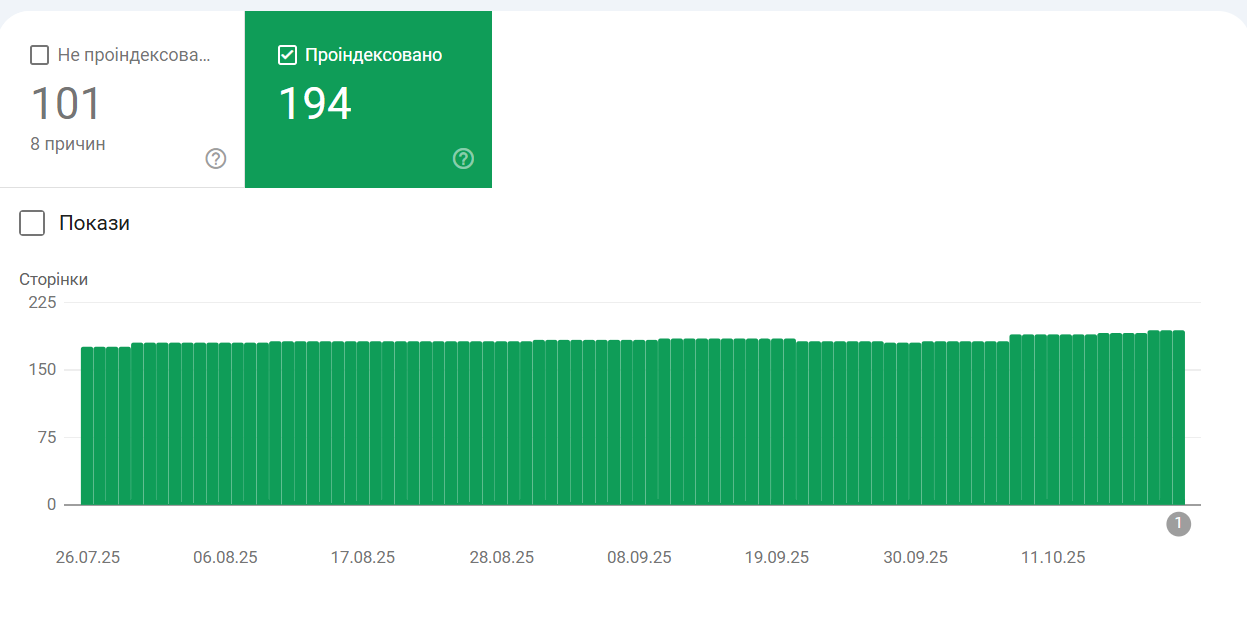
Task: Select the not-indexed count '101'
Action: (x=66, y=104)
